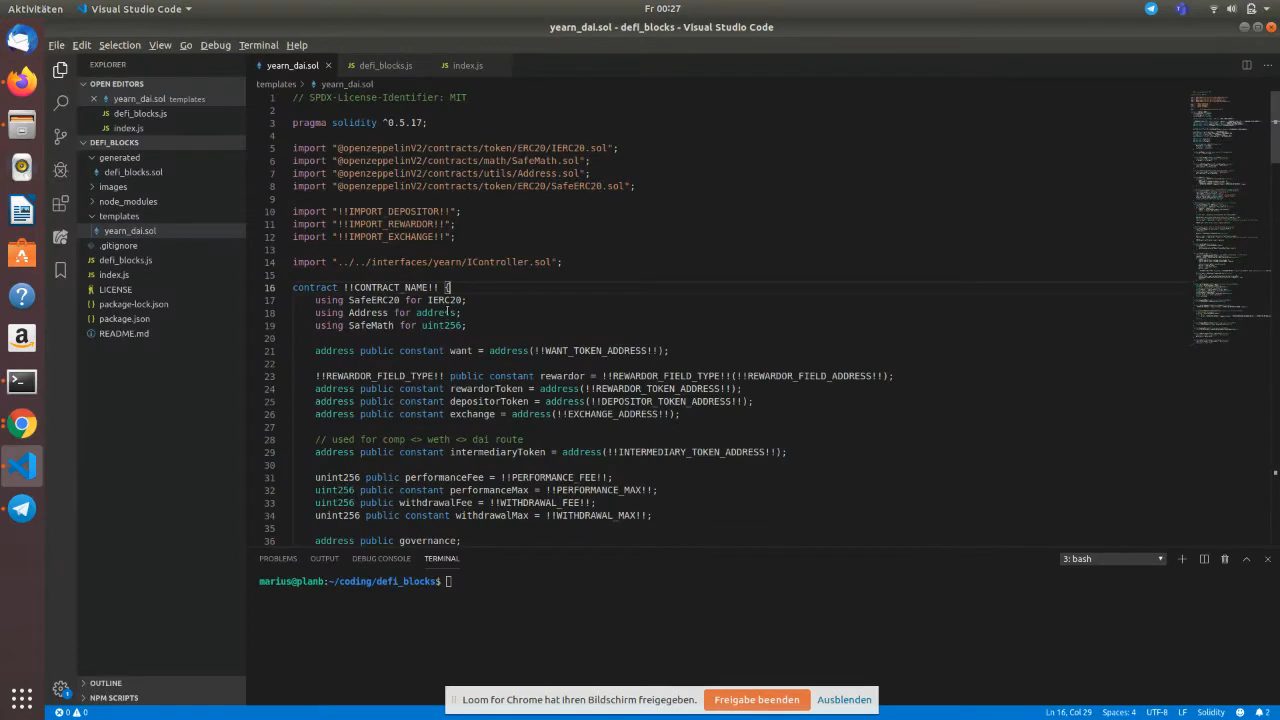The width and height of the screenshot is (1280, 720).
Task: Open the Source Control view
Action: click(60, 136)
